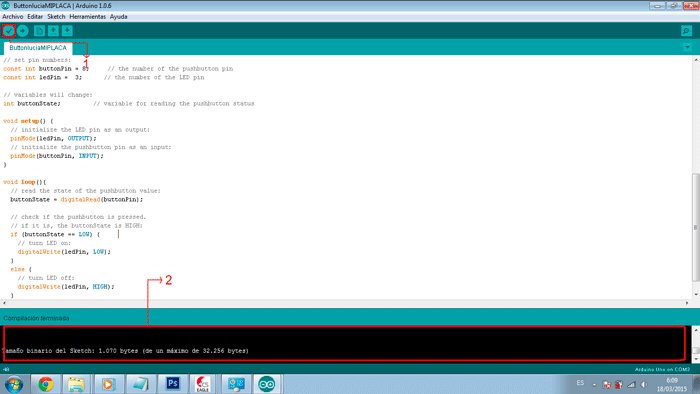Screen dimensions: 700x394
Task: Click the Arduino taskbar icon
Action: coord(267,384)
